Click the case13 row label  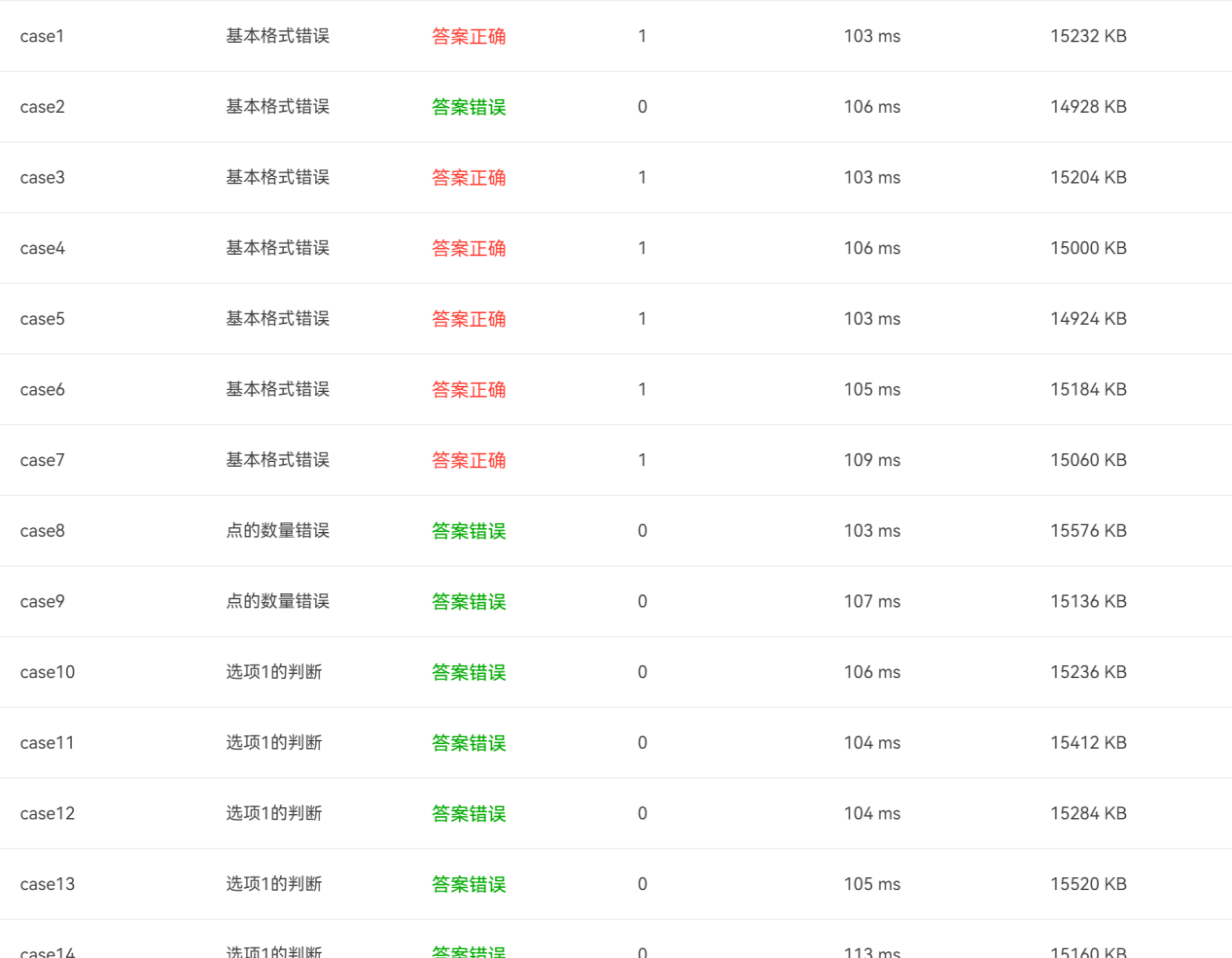pyautogui.click(x=47, y=884)
